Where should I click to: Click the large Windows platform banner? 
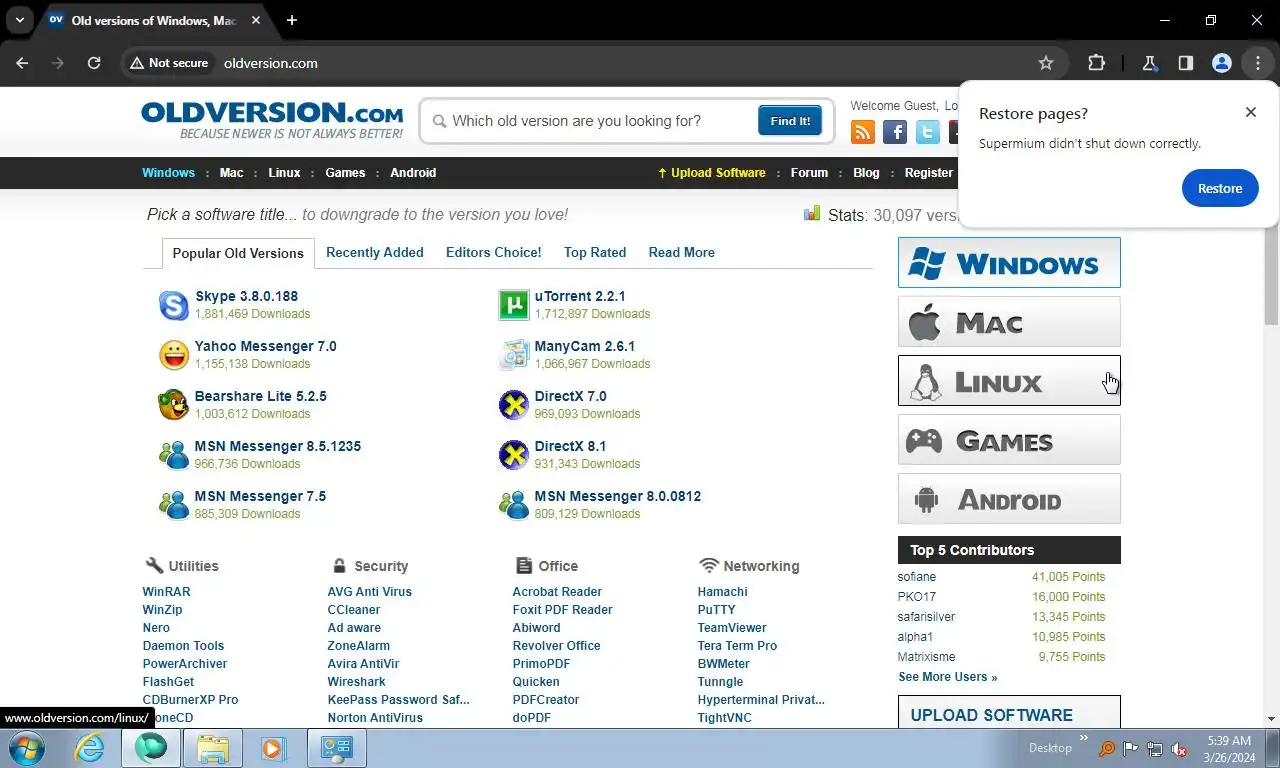[1009, 263]
